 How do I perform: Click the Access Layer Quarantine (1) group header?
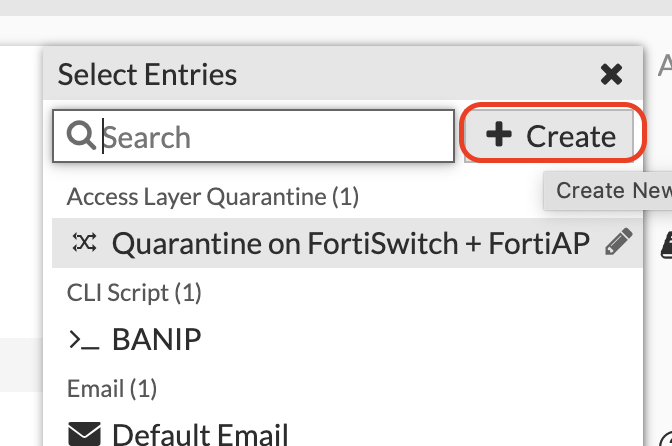tap(213, 197)
